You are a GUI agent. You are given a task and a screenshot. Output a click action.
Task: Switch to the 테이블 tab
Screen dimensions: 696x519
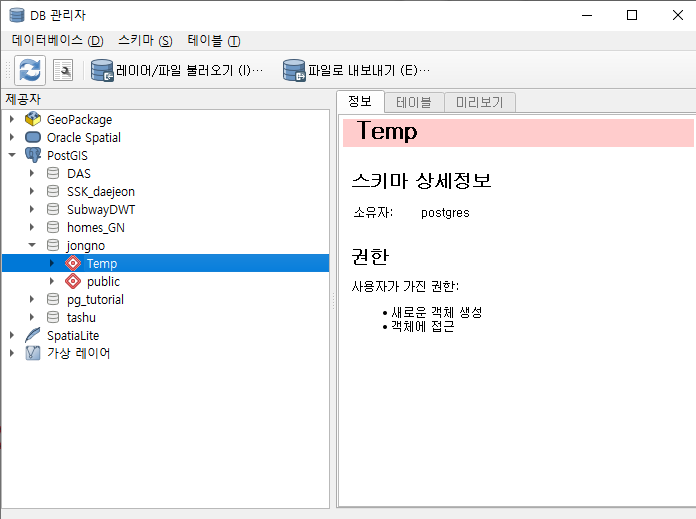[414, 103]
